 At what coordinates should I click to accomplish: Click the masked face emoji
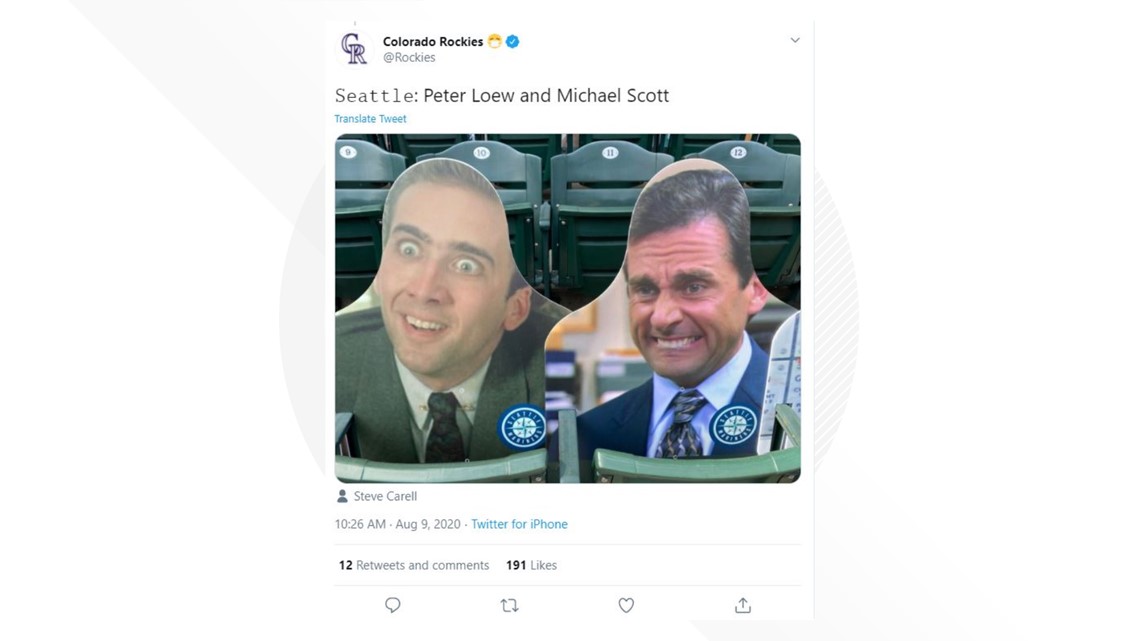(494, 41)
